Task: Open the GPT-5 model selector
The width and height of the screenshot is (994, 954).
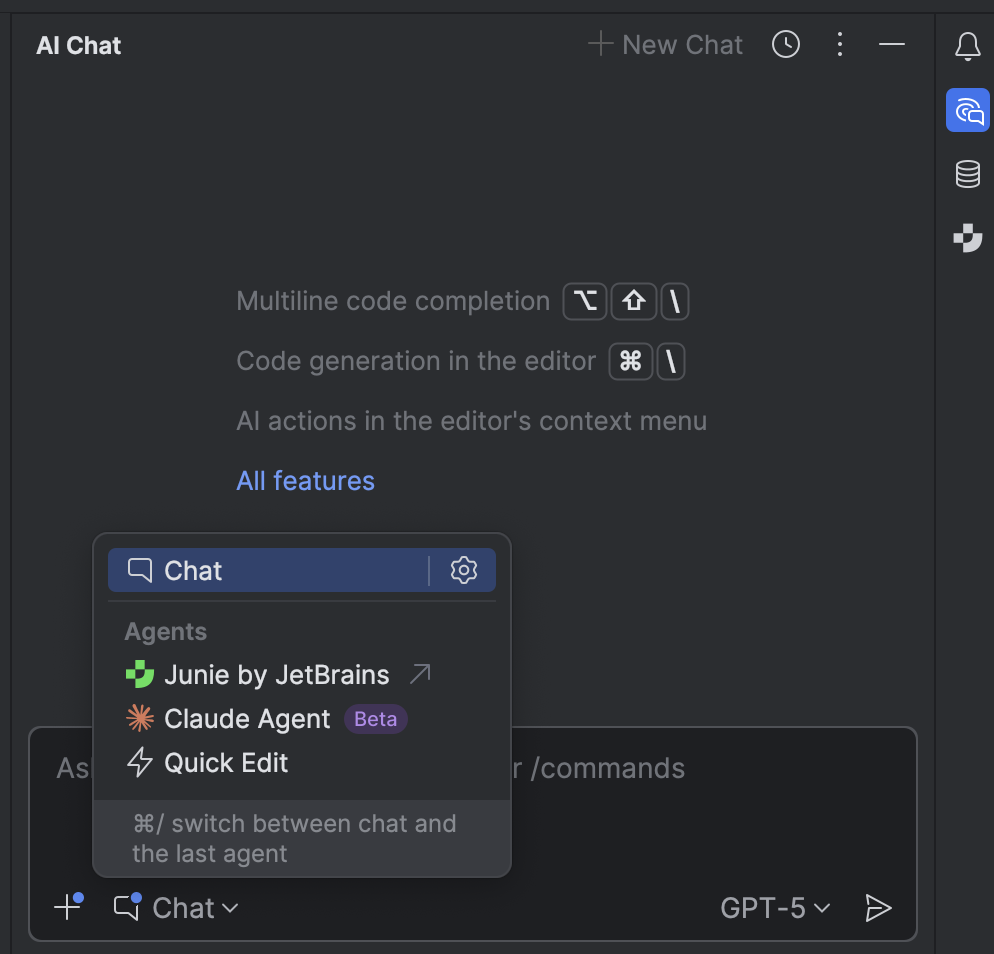Action: [x=775, y=908]
